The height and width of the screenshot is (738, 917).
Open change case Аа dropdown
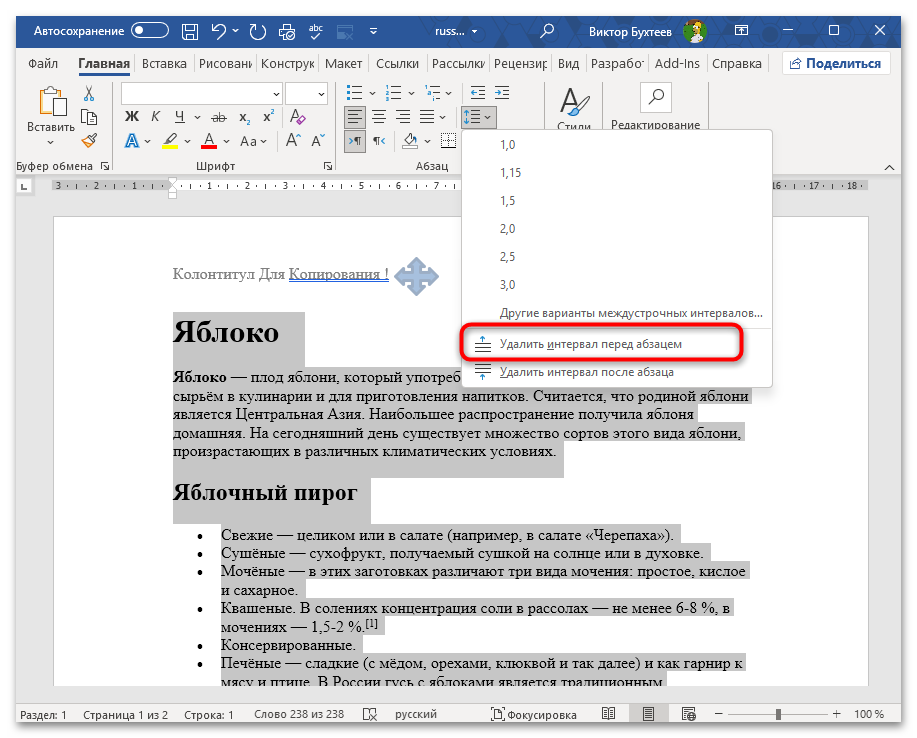pyautogui.click(x=253, y=141)
